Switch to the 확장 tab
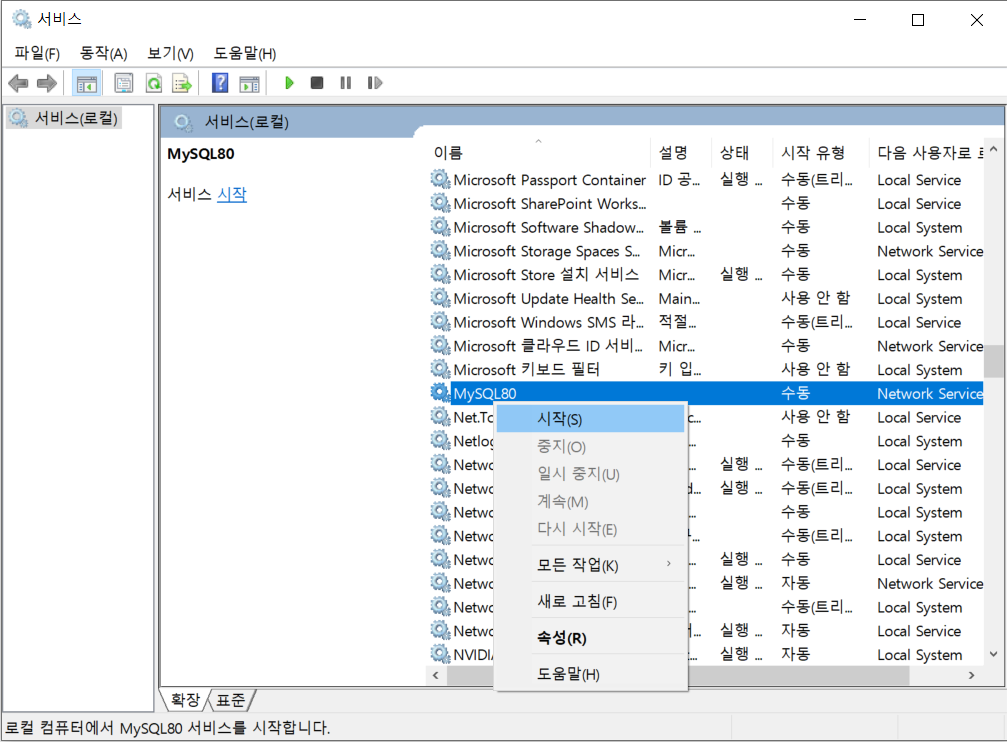This screenshot has height=742, width=1007. pyautogui.click(x=185, y=700)
